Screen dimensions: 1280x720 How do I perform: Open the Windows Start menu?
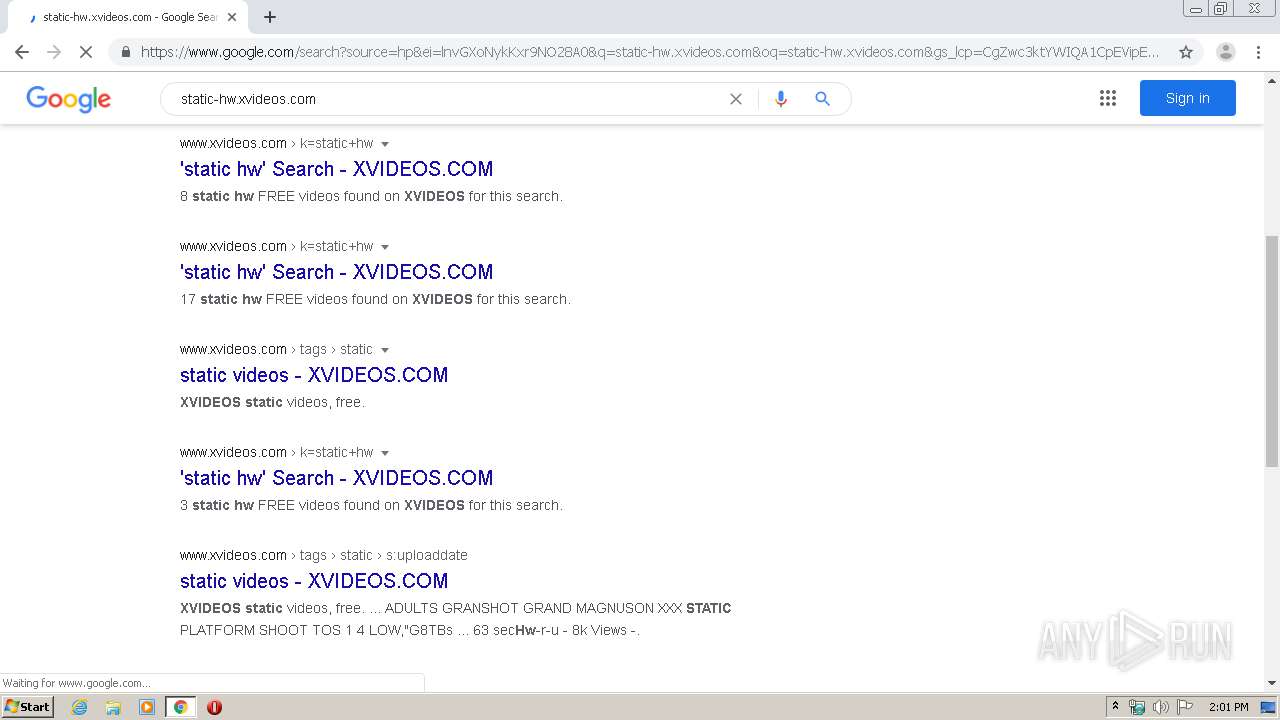pyautogui.click(x=27, y=707)
